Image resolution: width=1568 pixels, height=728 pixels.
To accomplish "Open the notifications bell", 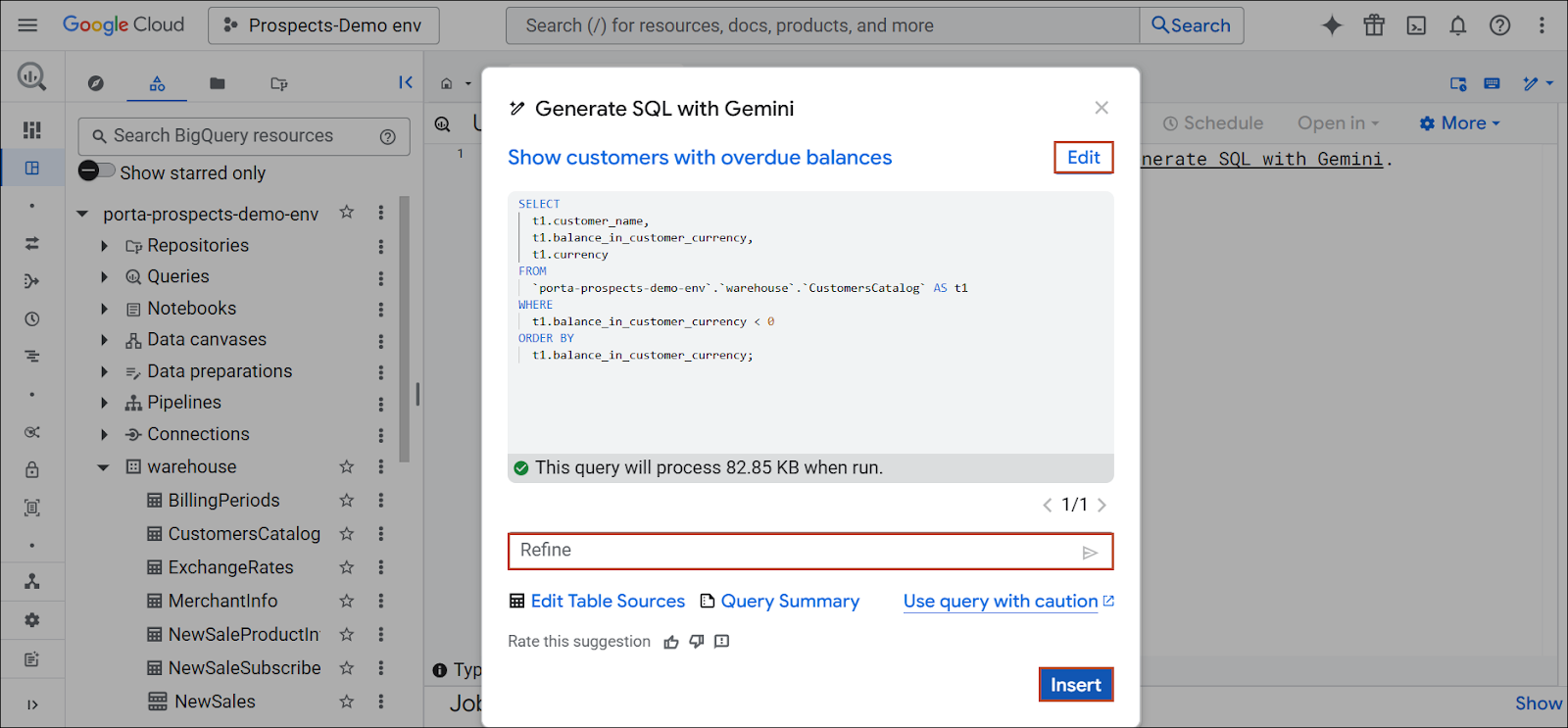I will pyautogui.click(x=1458, y=25).
